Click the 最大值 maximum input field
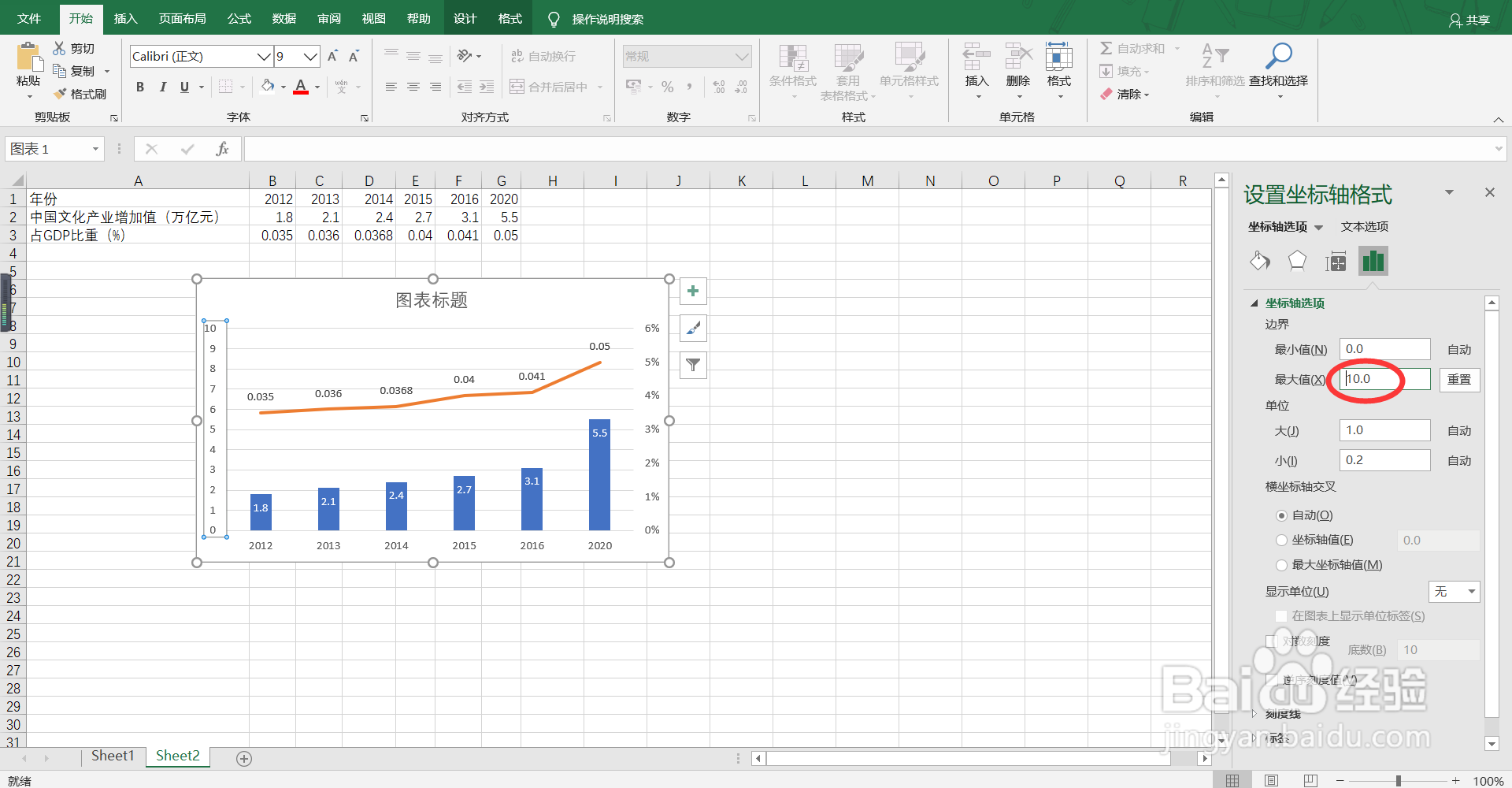This screenshot has width=1512, height=788. click(x=1384, y=379)
